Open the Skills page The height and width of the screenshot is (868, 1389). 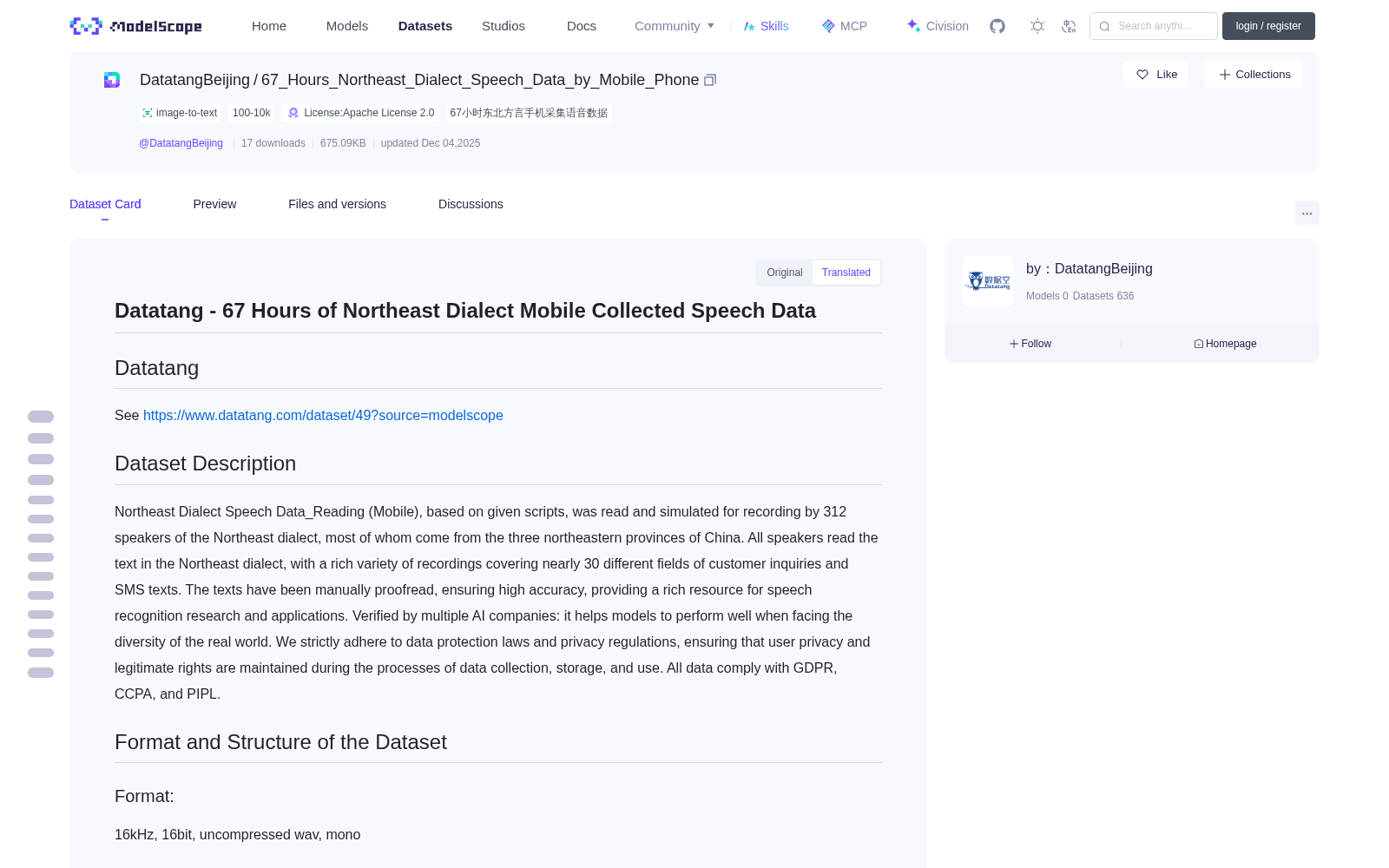pyautogui.click(x=767, y=26)
